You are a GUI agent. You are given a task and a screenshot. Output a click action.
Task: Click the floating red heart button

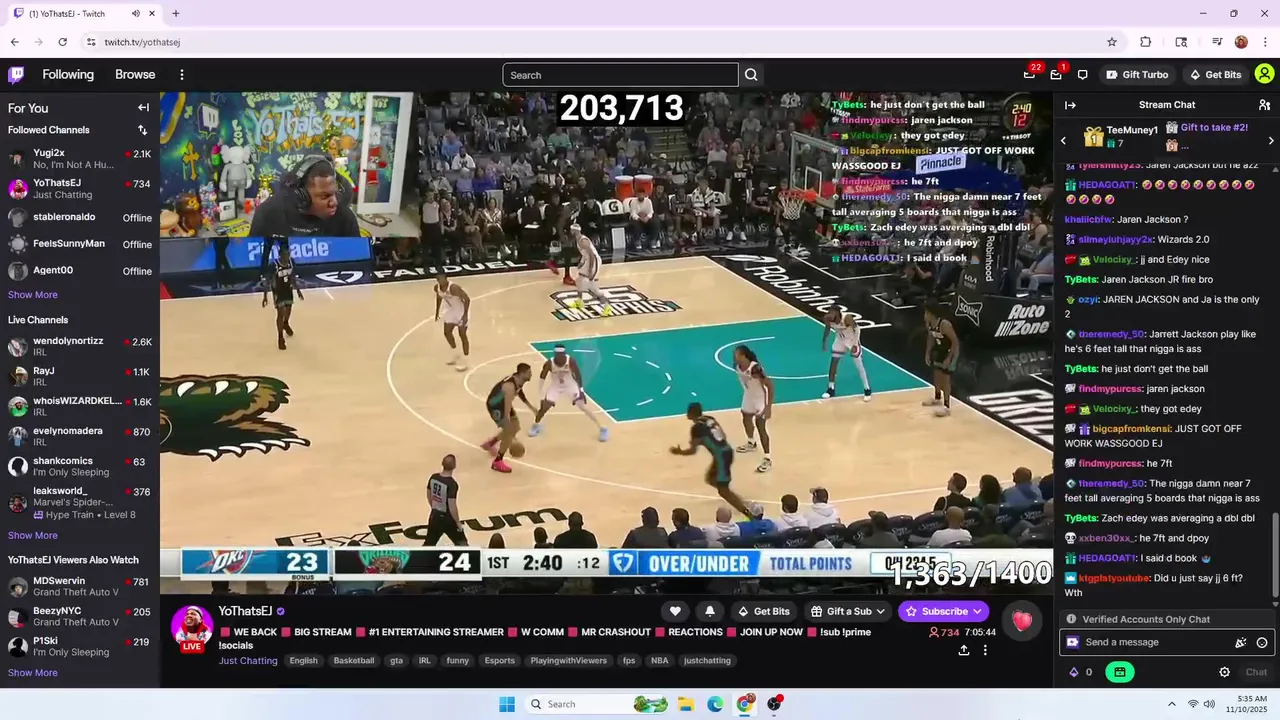point(1021,620)
